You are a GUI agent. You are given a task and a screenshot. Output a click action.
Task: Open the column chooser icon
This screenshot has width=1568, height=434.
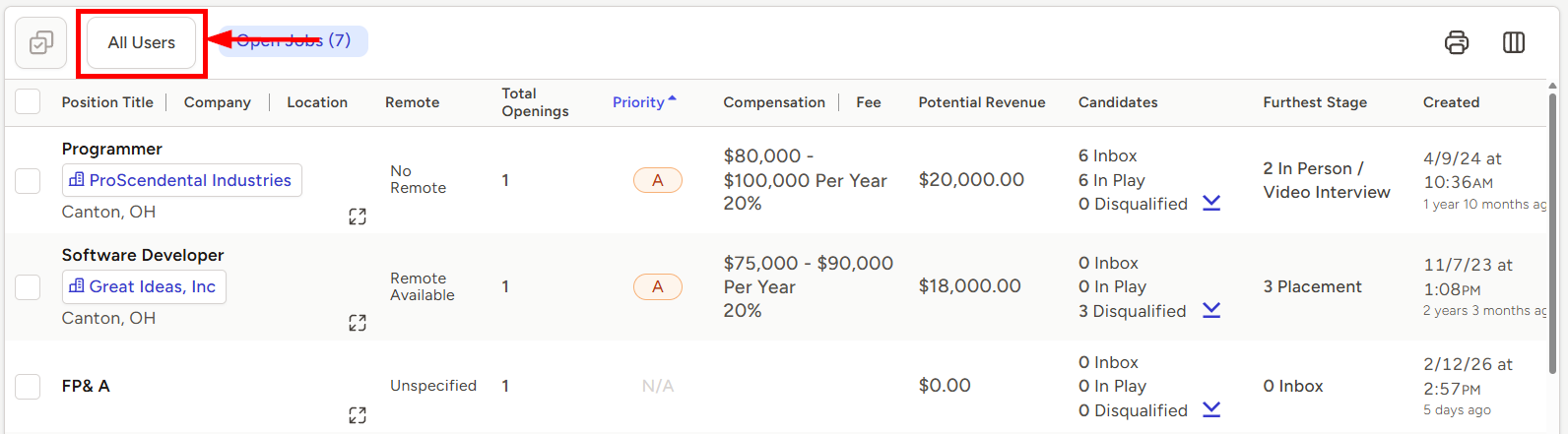(x=1514, y=42)
